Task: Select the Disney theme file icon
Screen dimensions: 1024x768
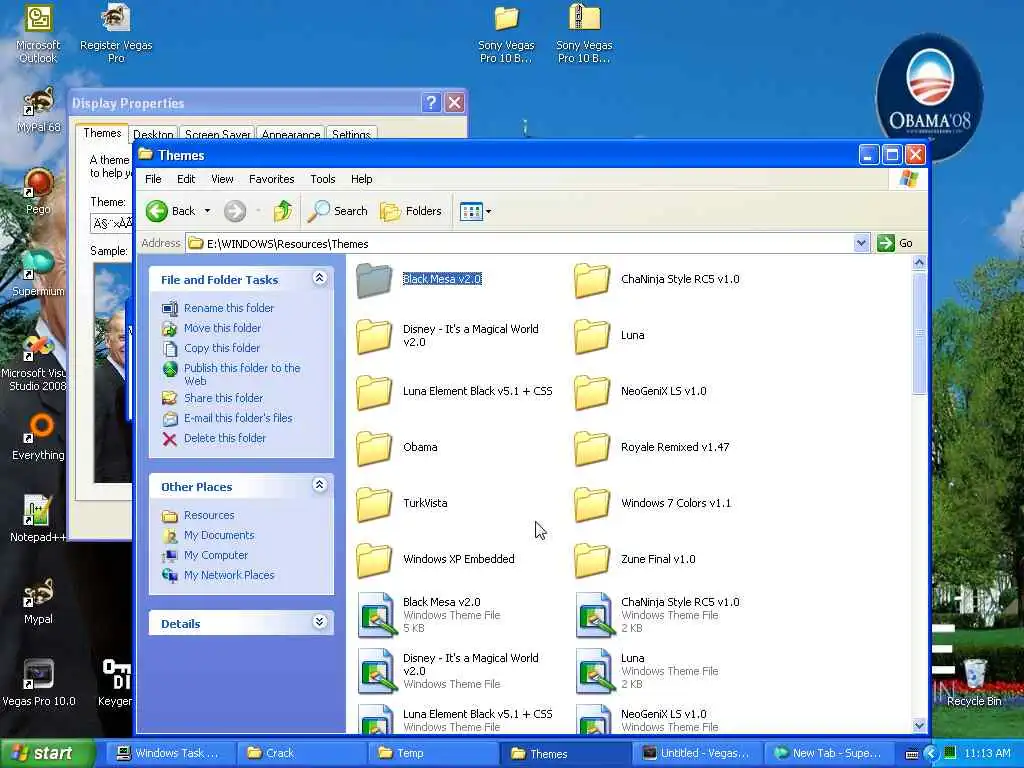Action: (377, 671)
